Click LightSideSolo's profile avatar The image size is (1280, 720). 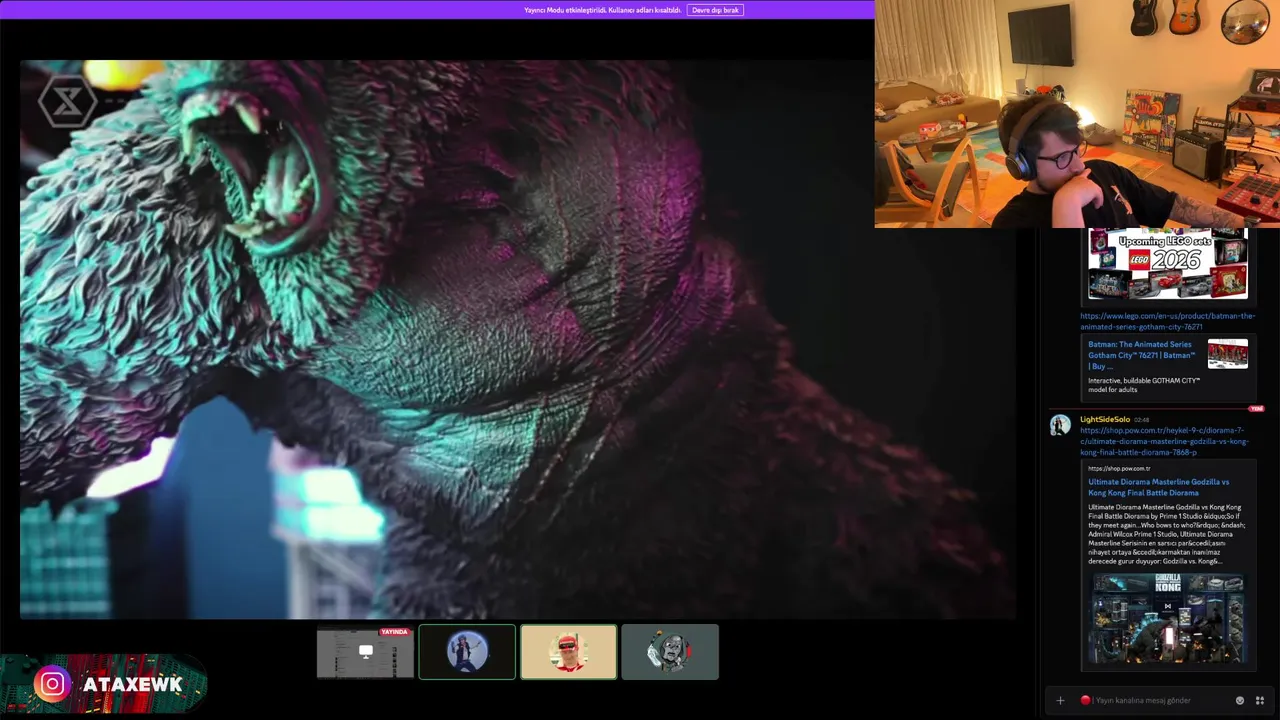coord(1060,426)
